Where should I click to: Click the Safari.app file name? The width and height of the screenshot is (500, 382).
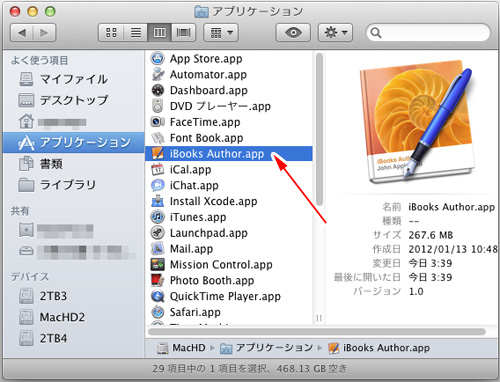tap(195, 312)
